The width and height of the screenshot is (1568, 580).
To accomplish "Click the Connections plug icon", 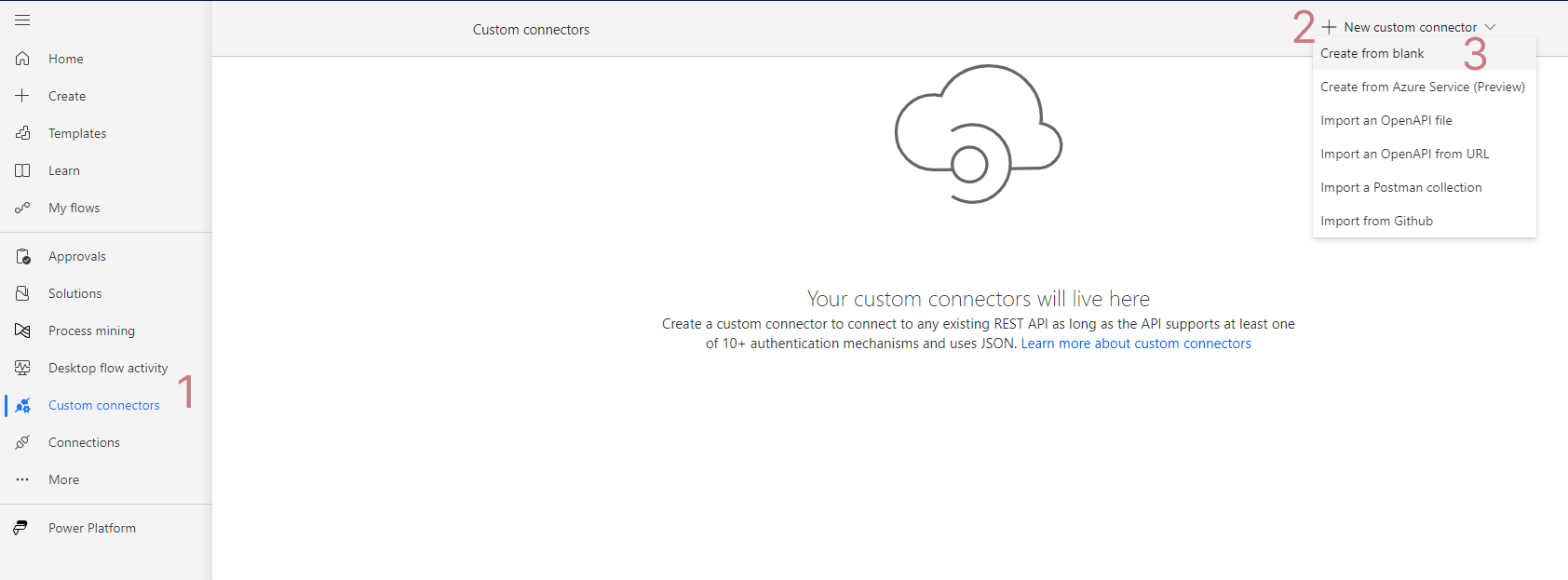I will tap(22, 442).
